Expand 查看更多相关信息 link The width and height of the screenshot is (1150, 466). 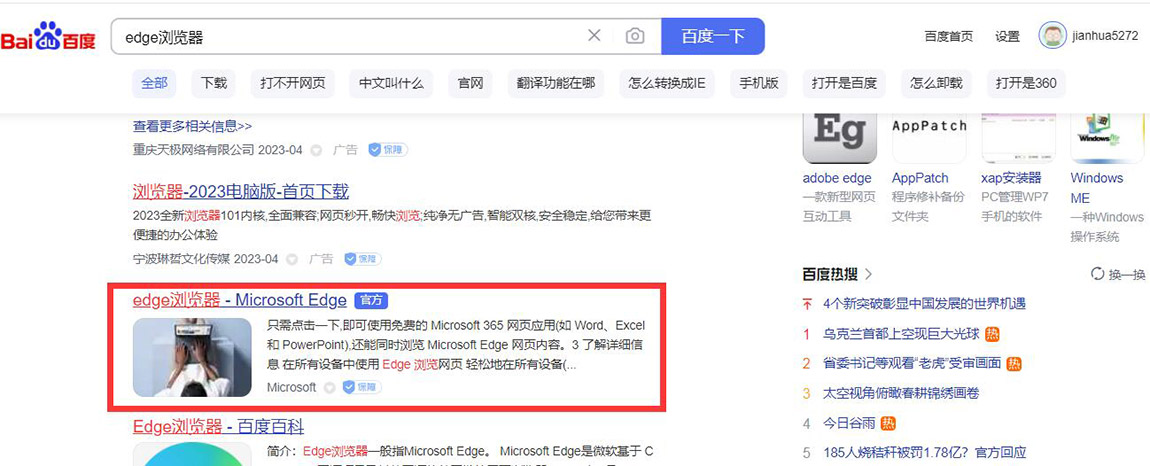point(192,126)
